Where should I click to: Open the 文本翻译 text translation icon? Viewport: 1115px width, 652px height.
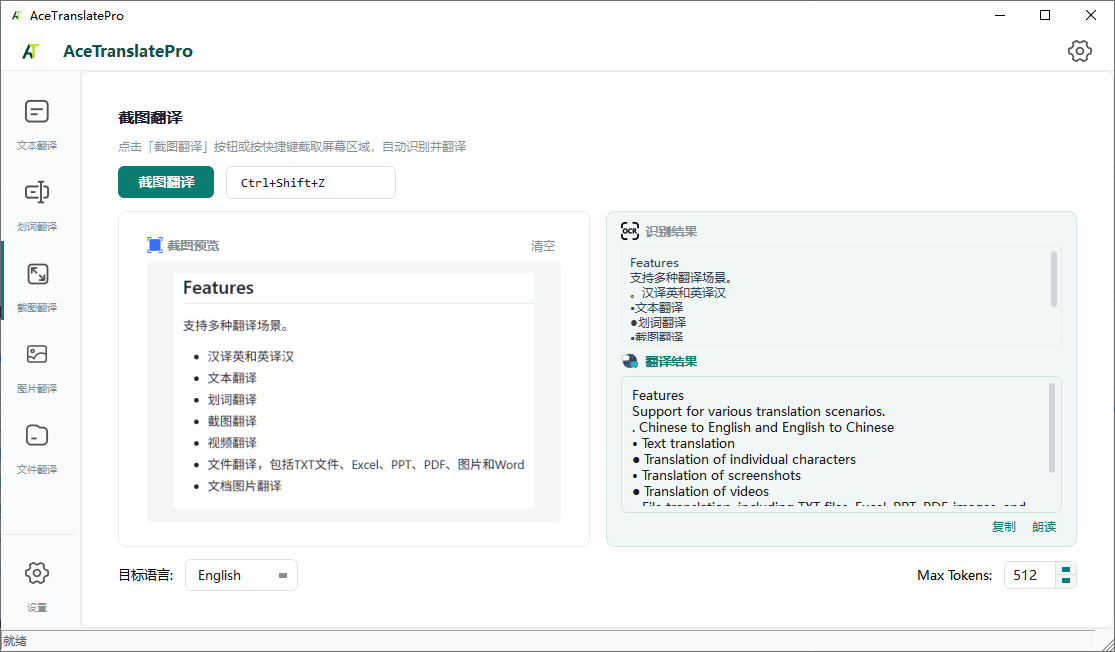click(x=37, y=112)
